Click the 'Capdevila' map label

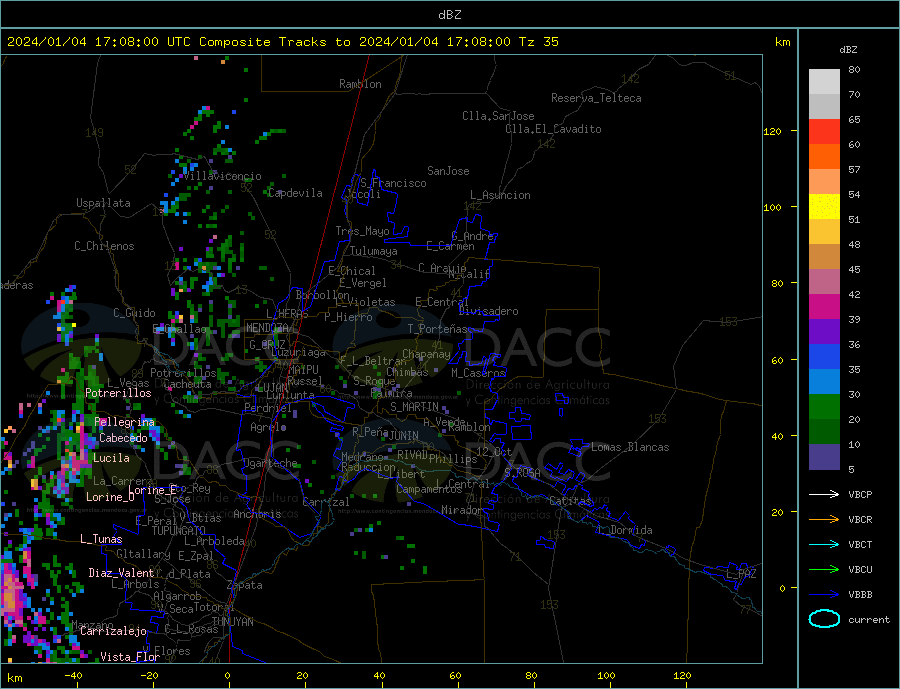(x=296, y=193)
